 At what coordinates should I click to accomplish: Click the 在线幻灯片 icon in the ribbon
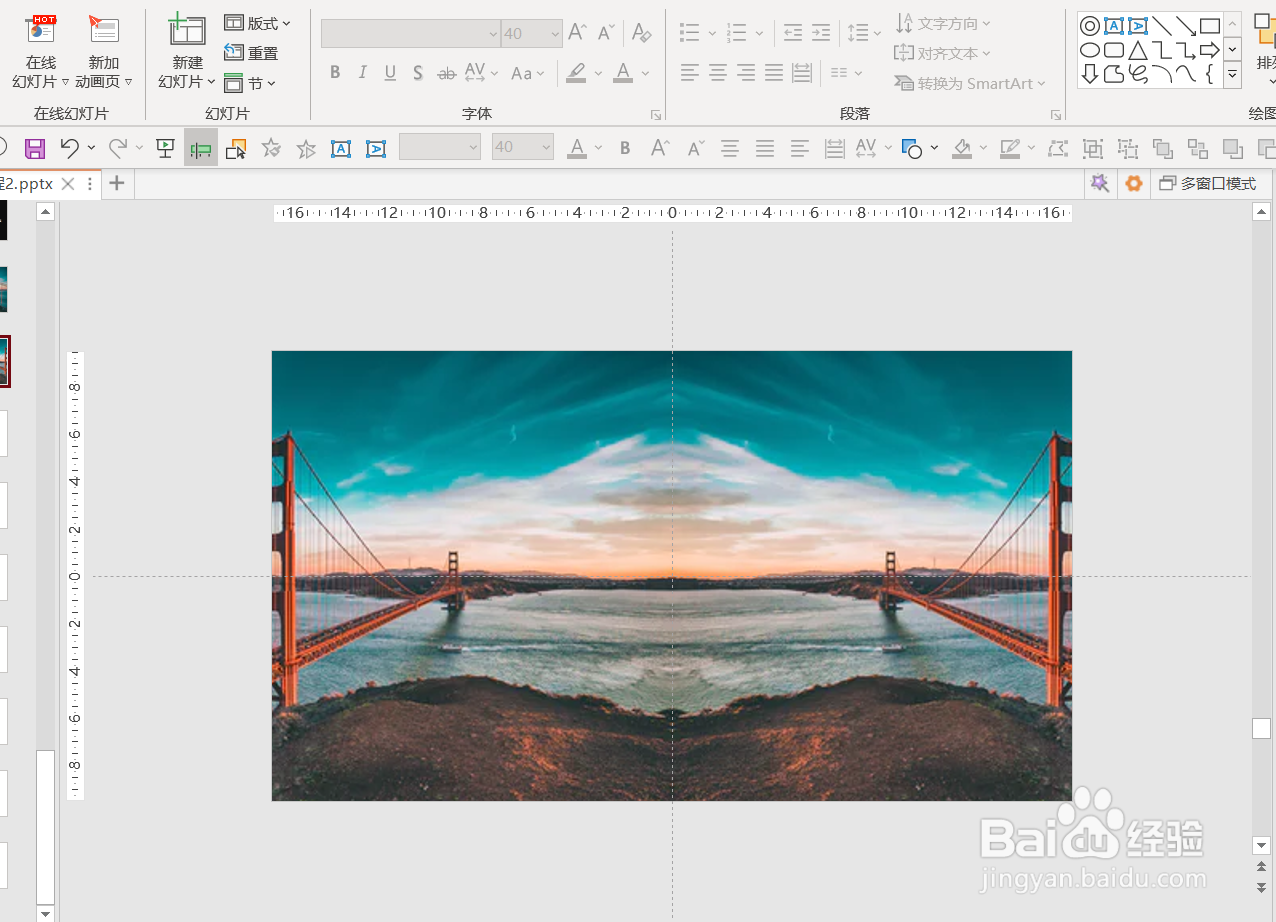41,30
